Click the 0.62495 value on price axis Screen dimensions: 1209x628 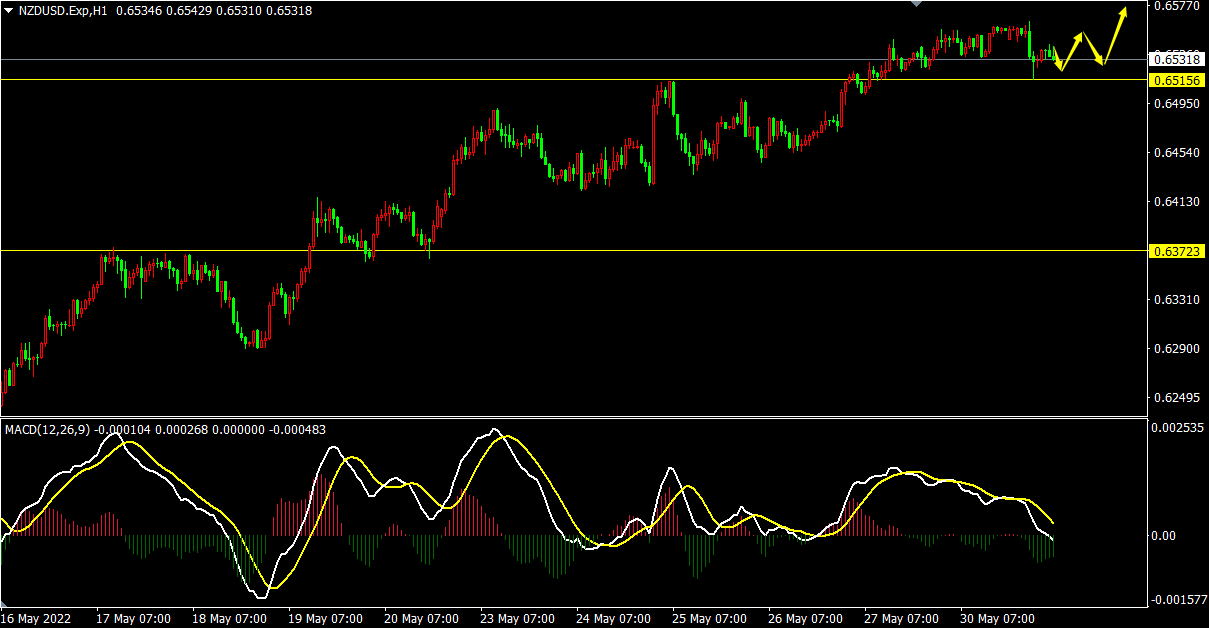pos(1175,398)
